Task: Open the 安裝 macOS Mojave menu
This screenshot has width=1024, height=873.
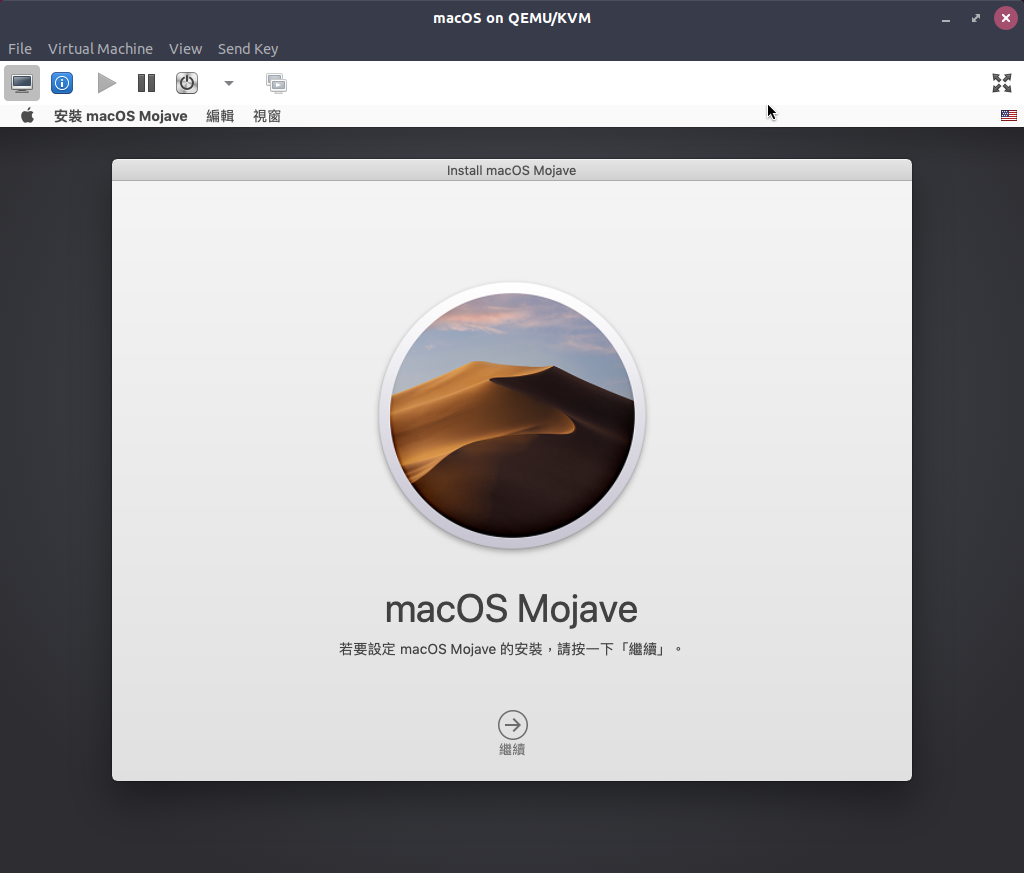Action: (x=121, y=116)
